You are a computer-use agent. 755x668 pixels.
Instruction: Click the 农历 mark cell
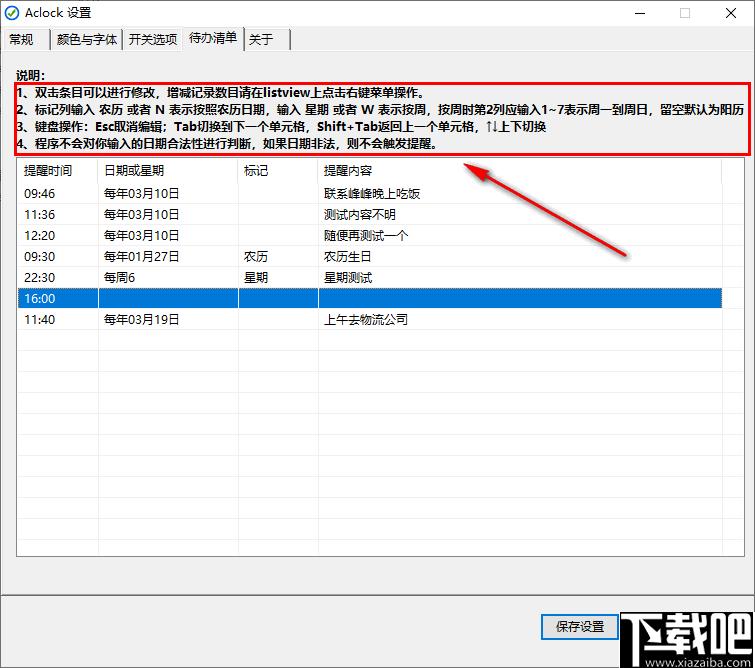pos(256,257)
